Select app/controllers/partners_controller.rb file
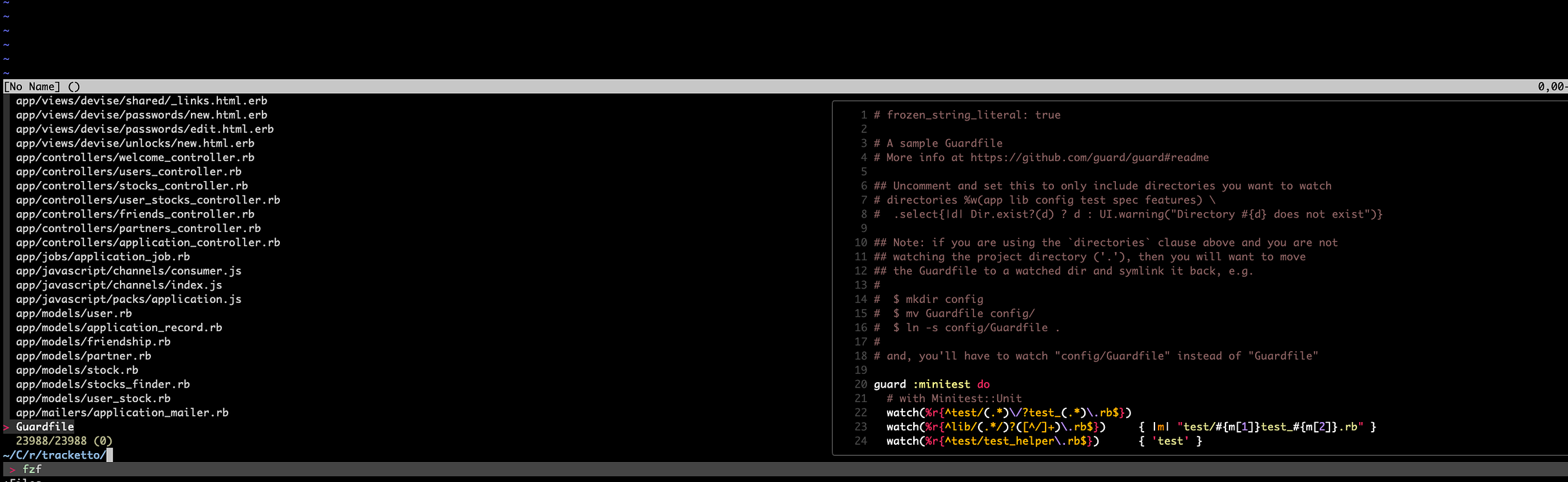Image resolution: width=1568 pixels, height=482 pixels. 138,229
